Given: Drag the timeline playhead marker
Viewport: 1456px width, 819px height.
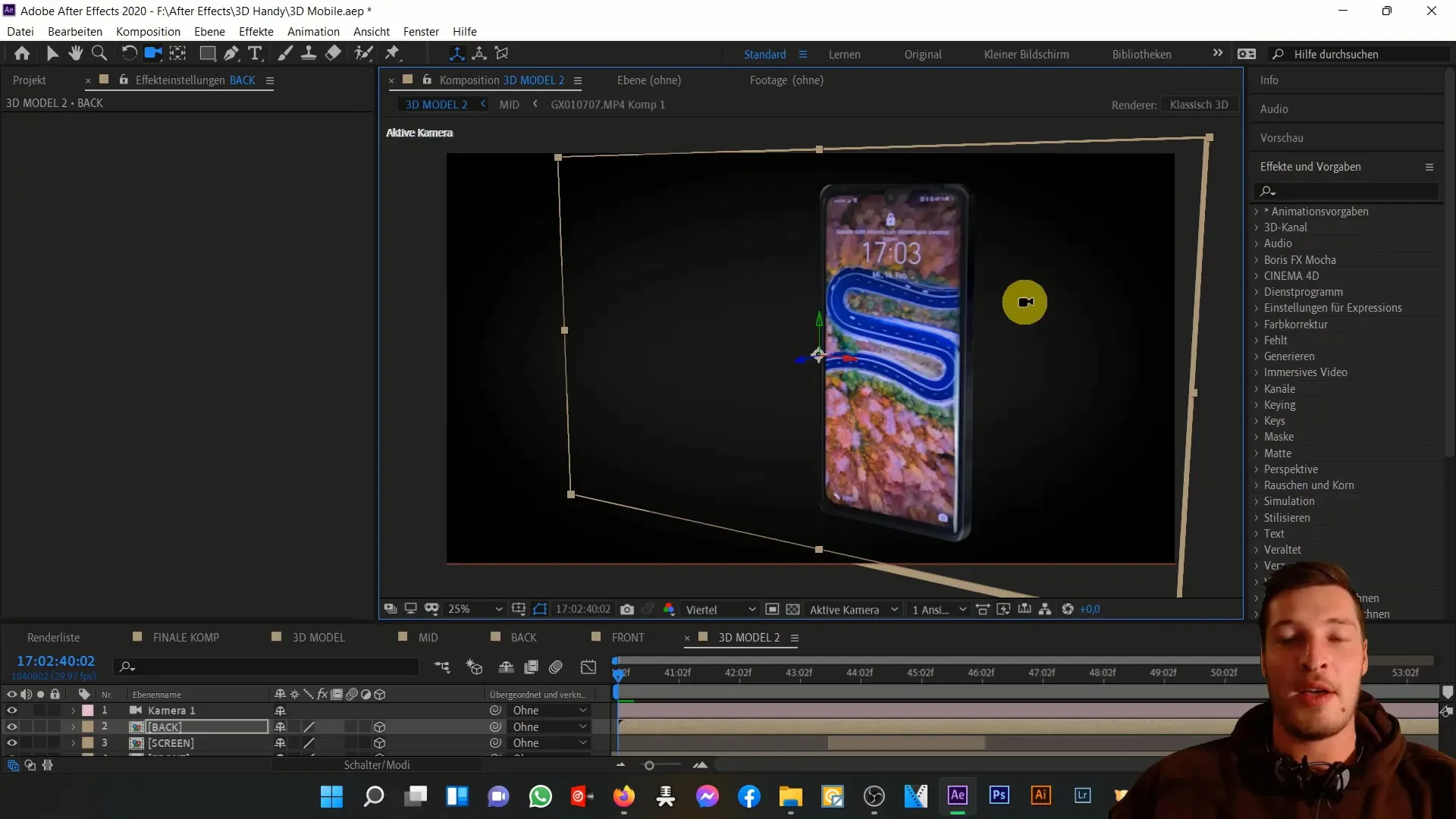Looking at the screenshot, I should point(618,673).
